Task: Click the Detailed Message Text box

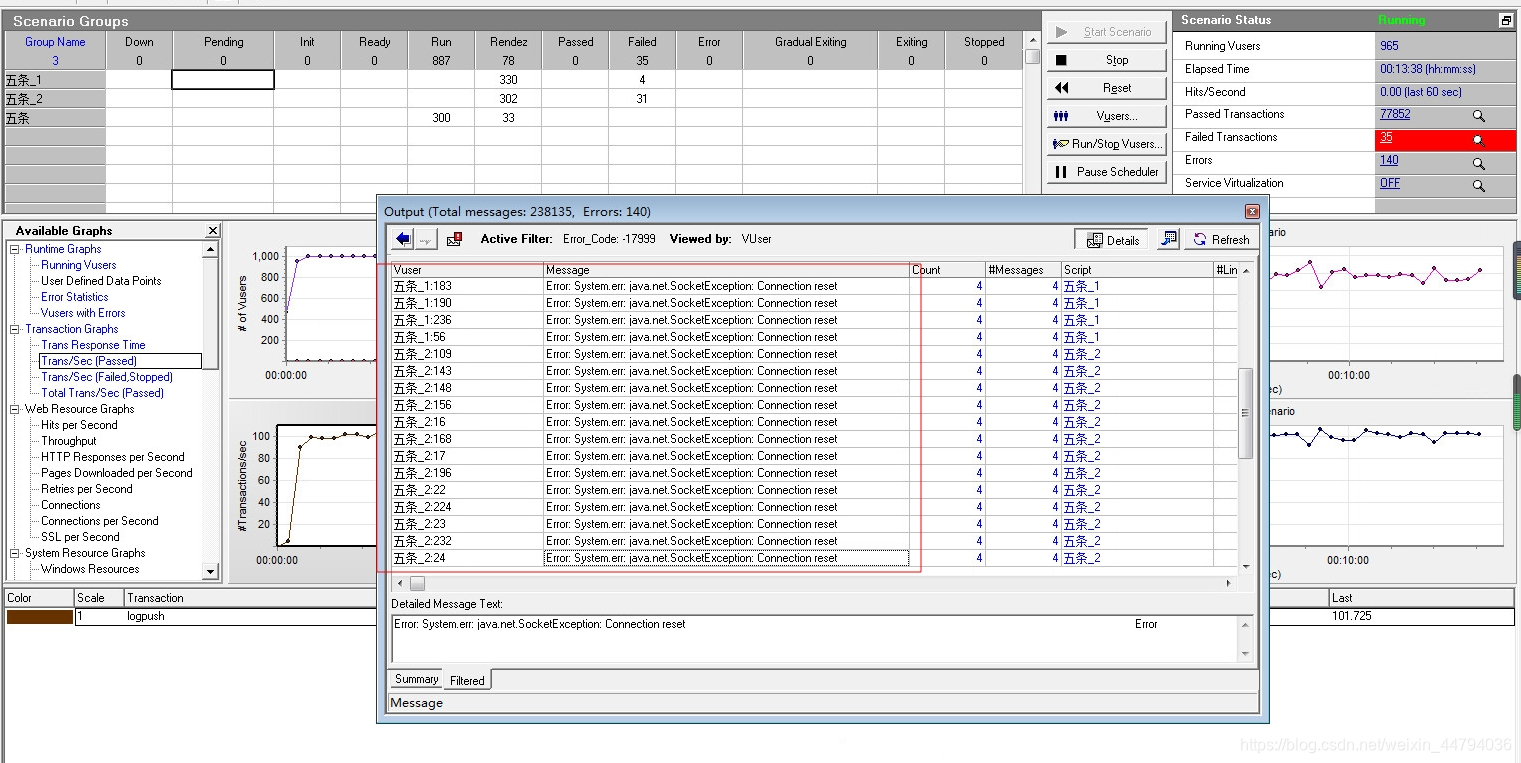Action: 815,637
